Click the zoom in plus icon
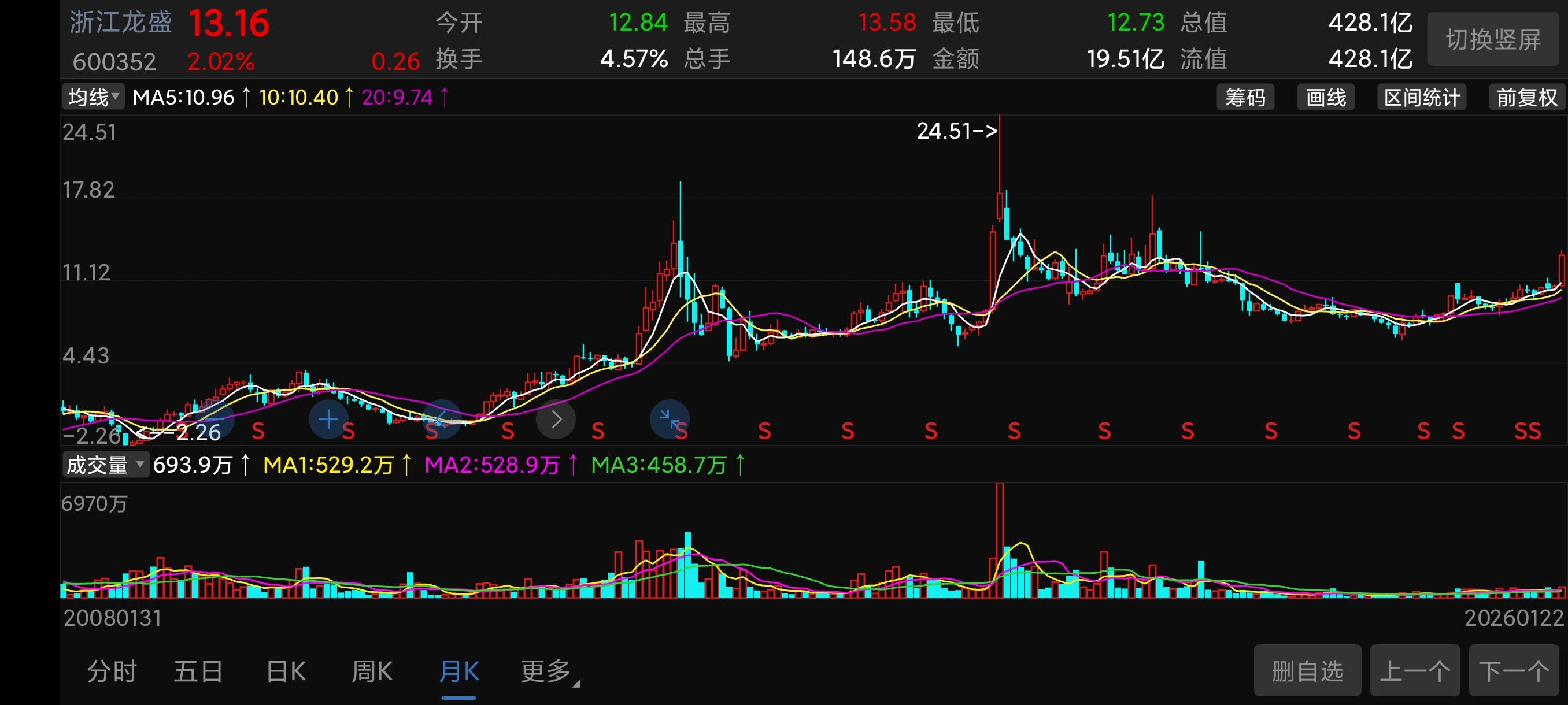 click(328, 420)
